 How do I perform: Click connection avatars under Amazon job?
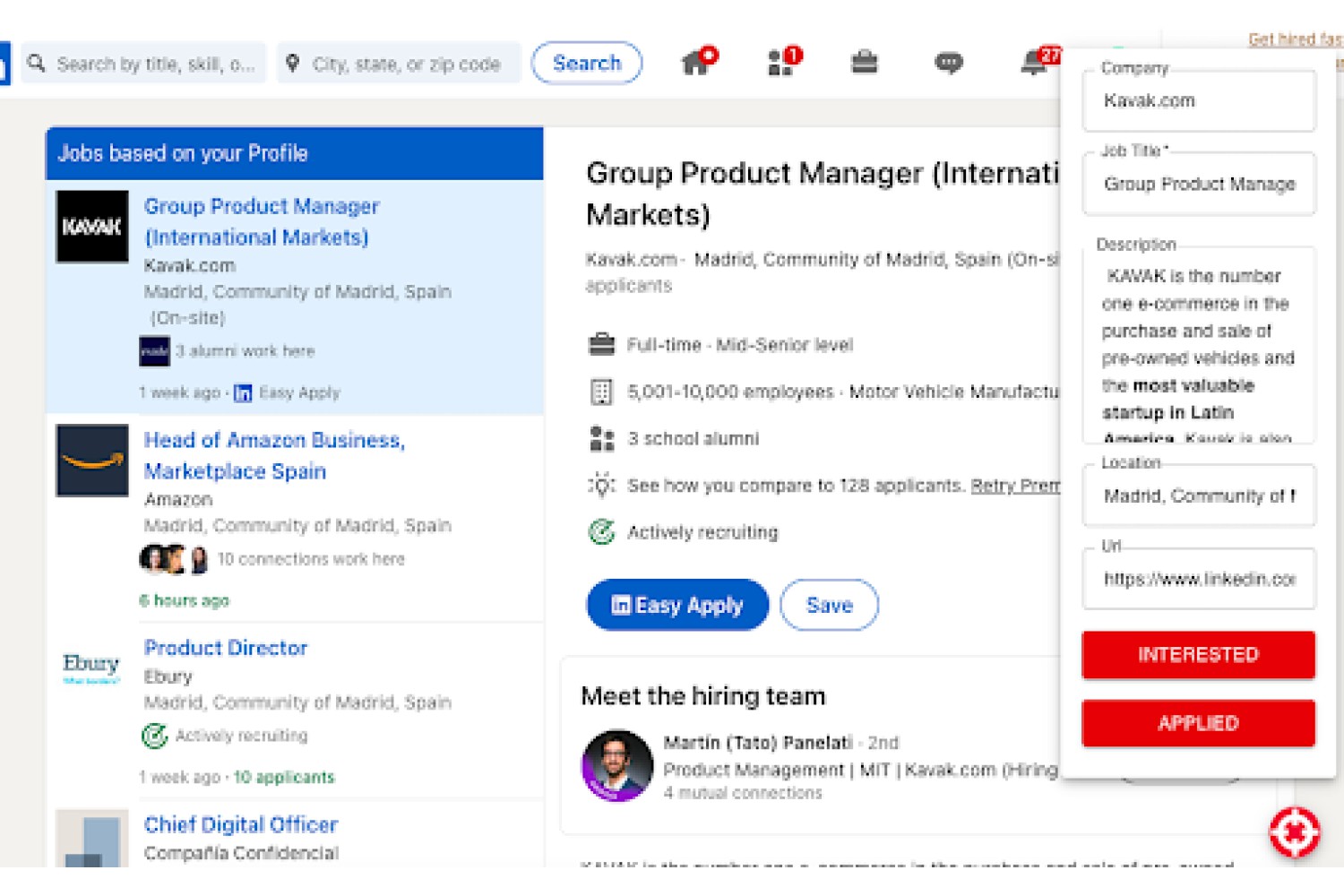click(175, 559)
